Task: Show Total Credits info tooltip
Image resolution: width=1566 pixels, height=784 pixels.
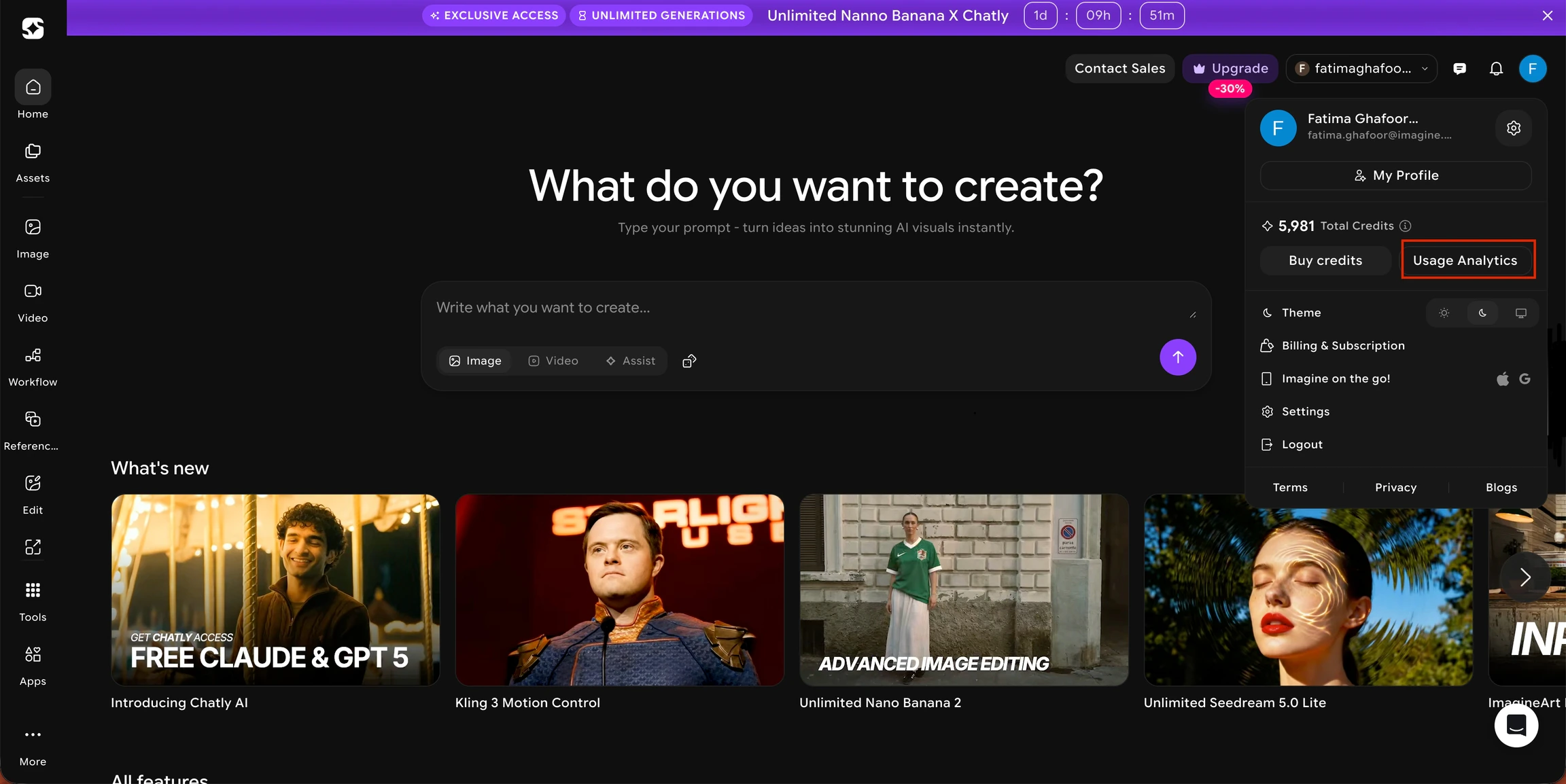Action: coord(1406,226)
